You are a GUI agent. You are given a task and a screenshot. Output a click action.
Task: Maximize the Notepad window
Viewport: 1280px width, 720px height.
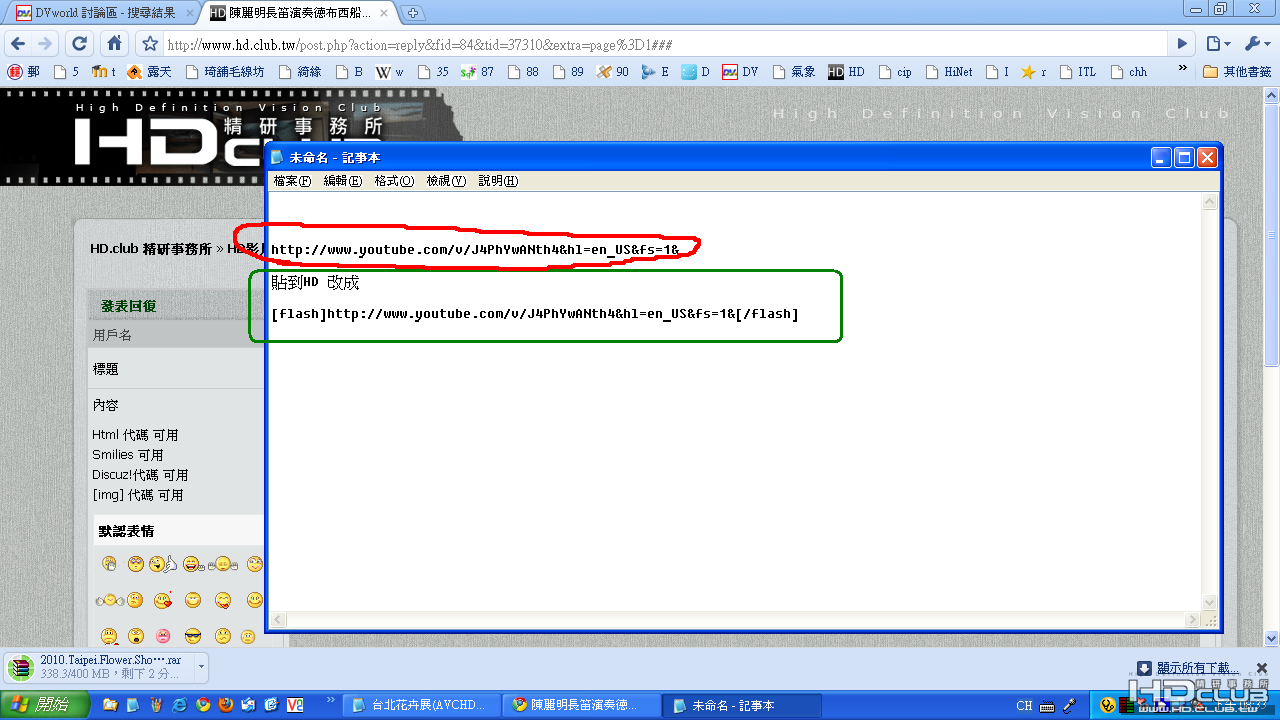[x=1184, y=158]
